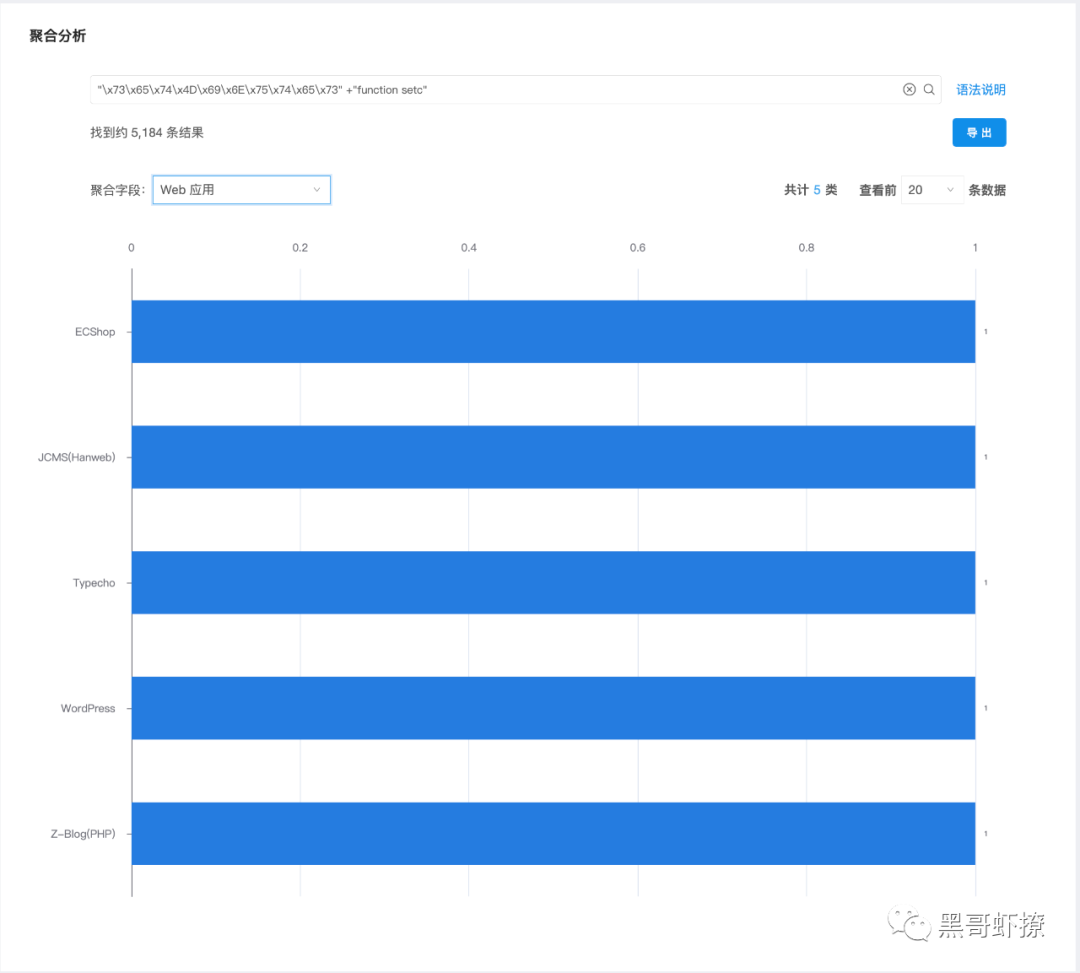
Task: Select the Z-Blog(PHP) bar in the chart
Action: pyautogui.click(x=553, y=833)
